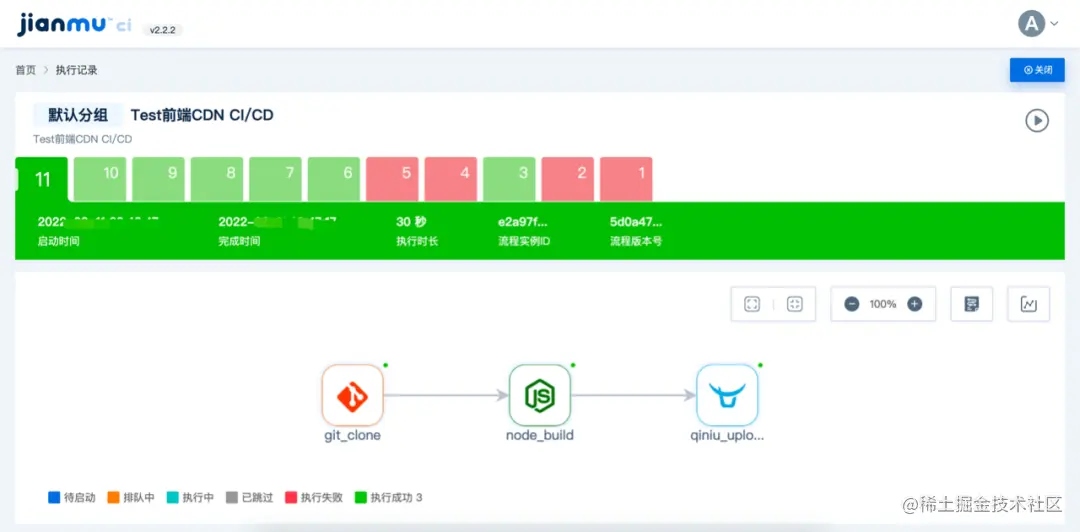Select execution record tab 7
This screenshot has width=1080, height=532.
point(276,179)
